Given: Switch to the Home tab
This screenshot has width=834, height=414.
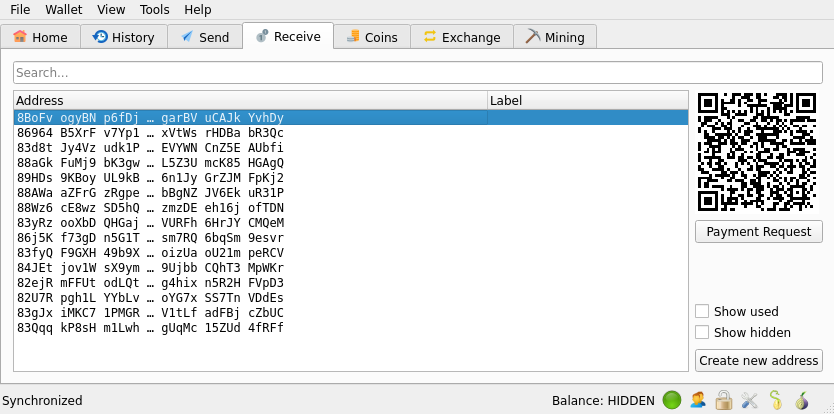Looking at the screenshot, I should (x=41, y=38).
